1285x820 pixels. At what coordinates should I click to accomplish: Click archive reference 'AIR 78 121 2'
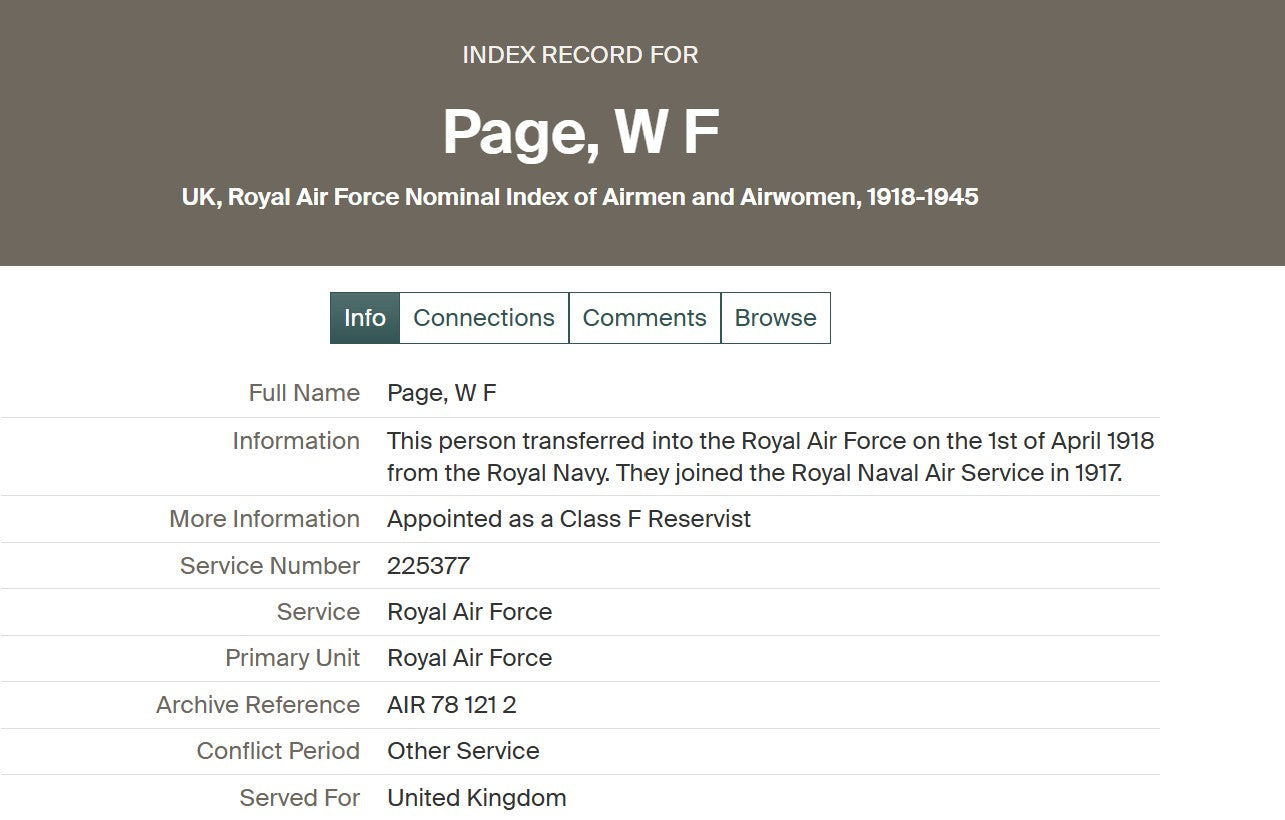[451, 705]
